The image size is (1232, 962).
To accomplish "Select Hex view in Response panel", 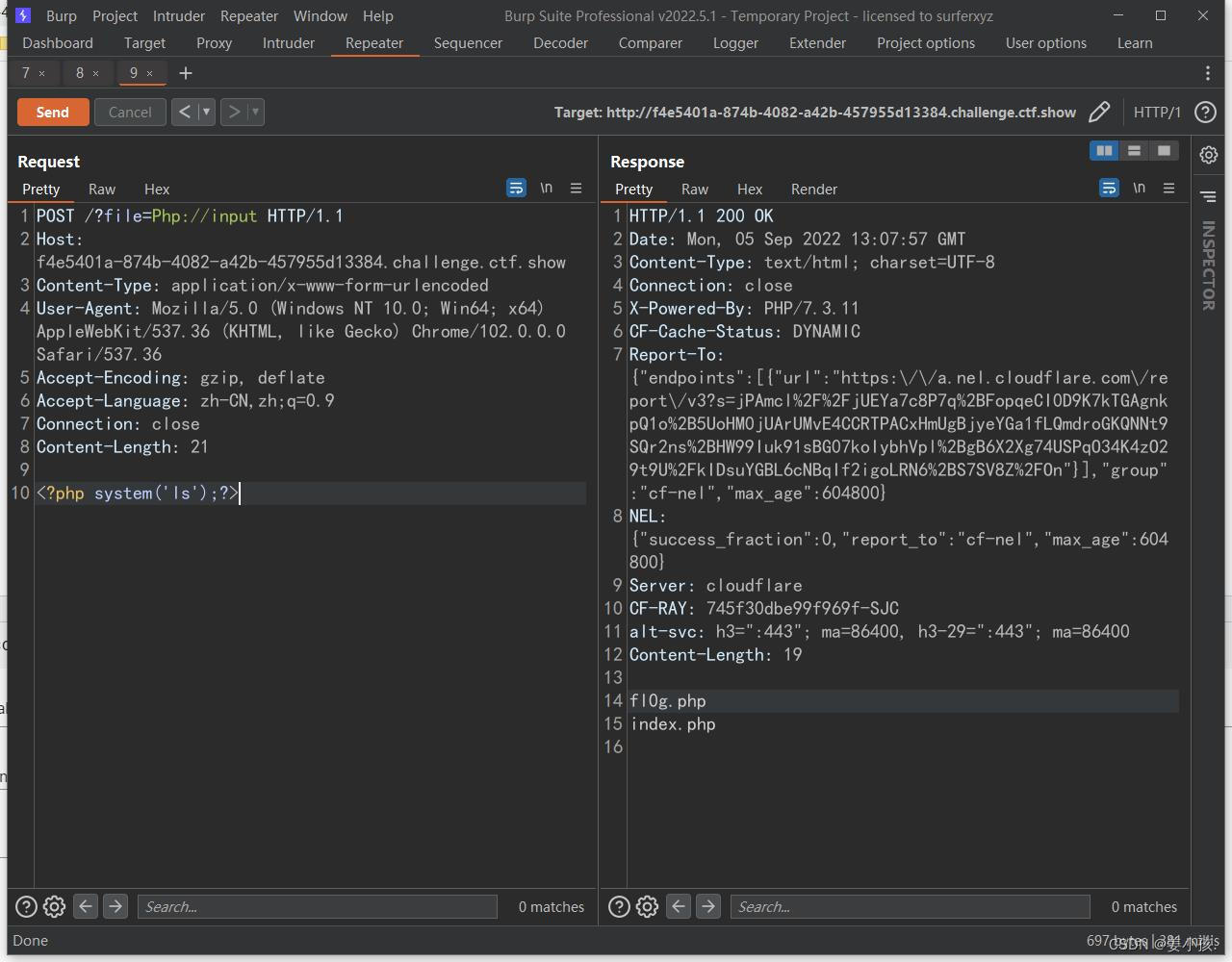I will coord(750,190).
